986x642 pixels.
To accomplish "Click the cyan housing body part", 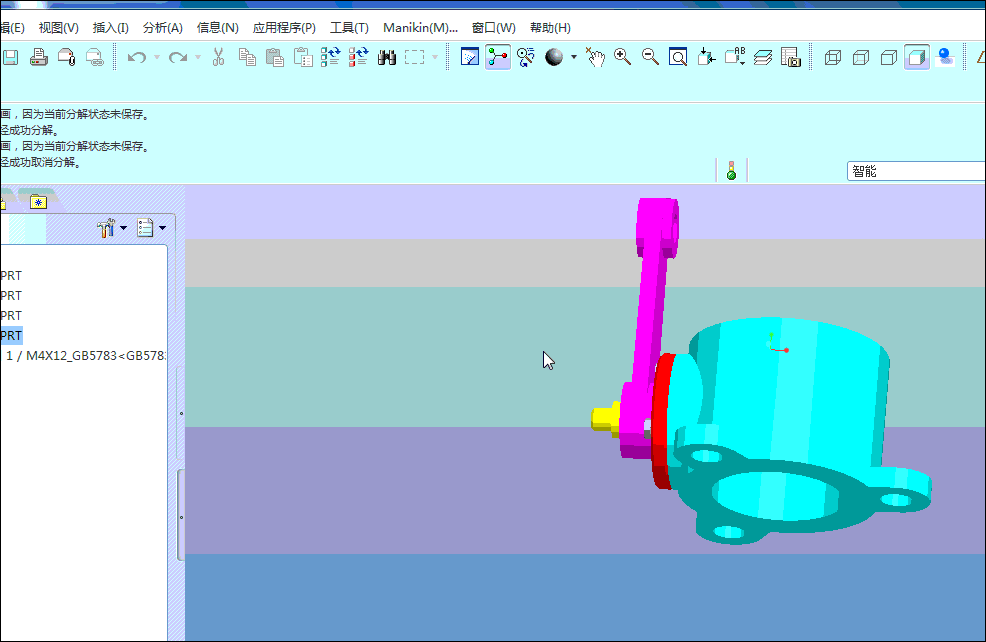I will pos(792,402).
